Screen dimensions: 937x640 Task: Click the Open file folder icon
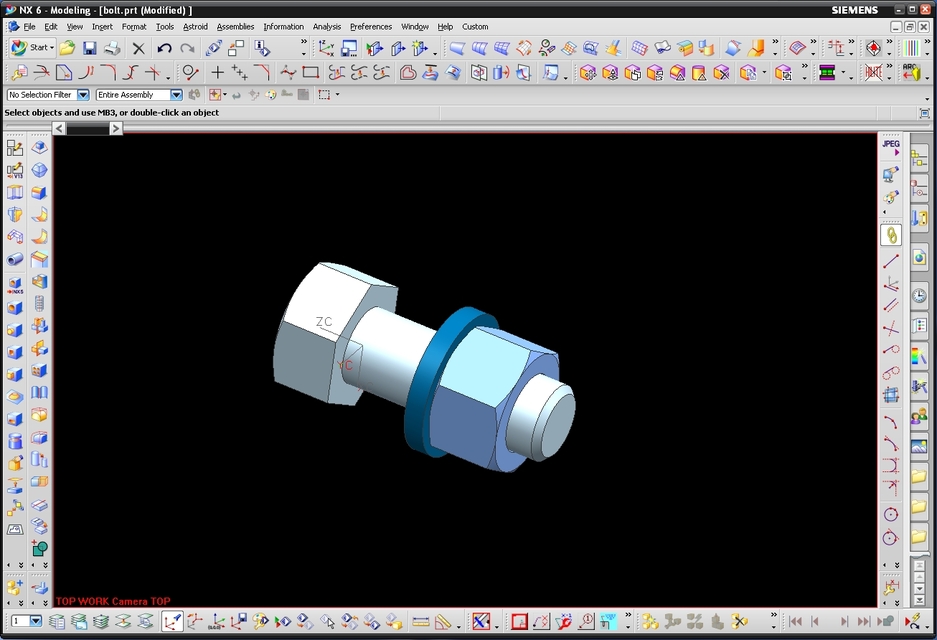coord(68,48)
